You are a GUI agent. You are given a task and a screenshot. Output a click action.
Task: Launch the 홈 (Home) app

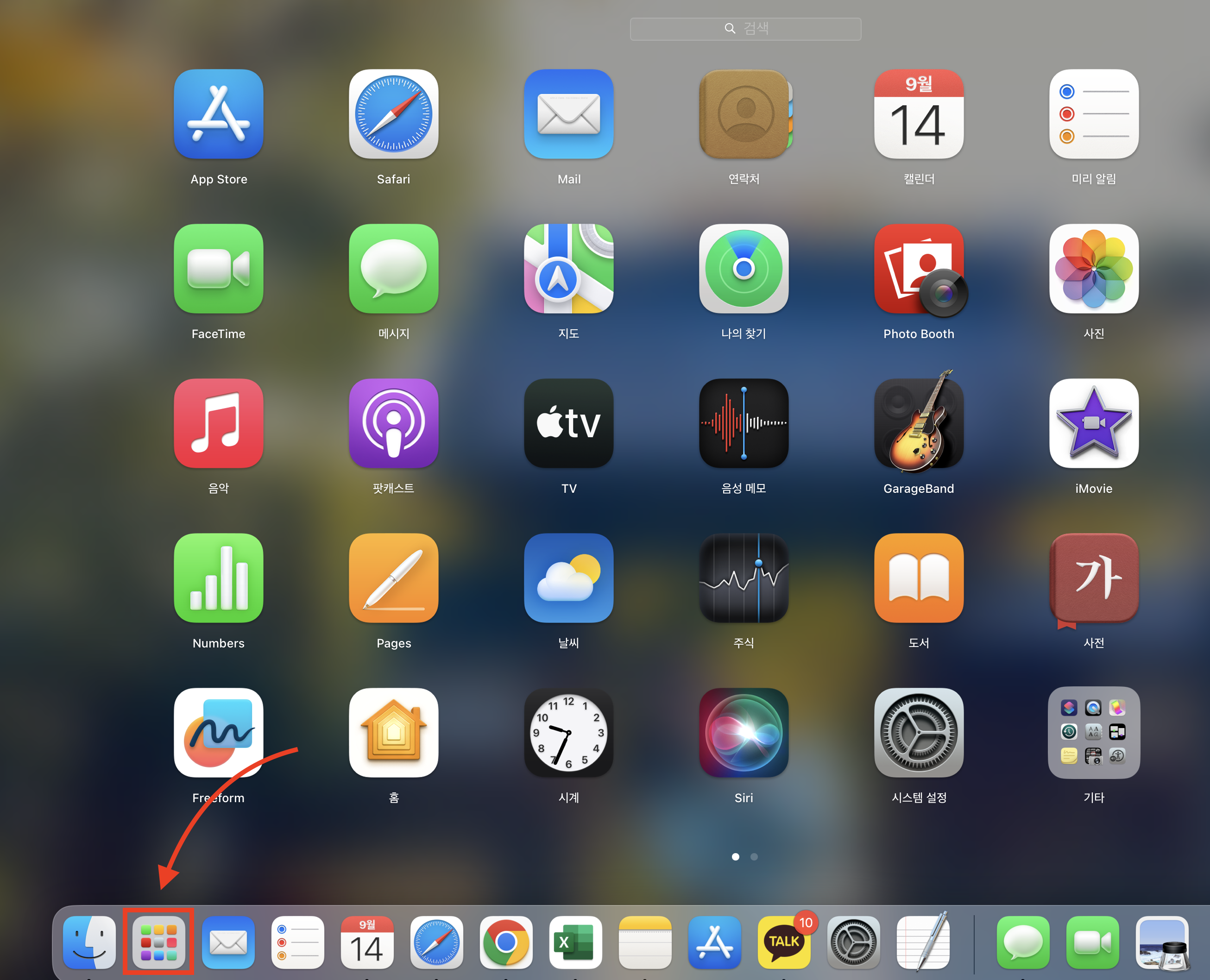coord(394,733)
